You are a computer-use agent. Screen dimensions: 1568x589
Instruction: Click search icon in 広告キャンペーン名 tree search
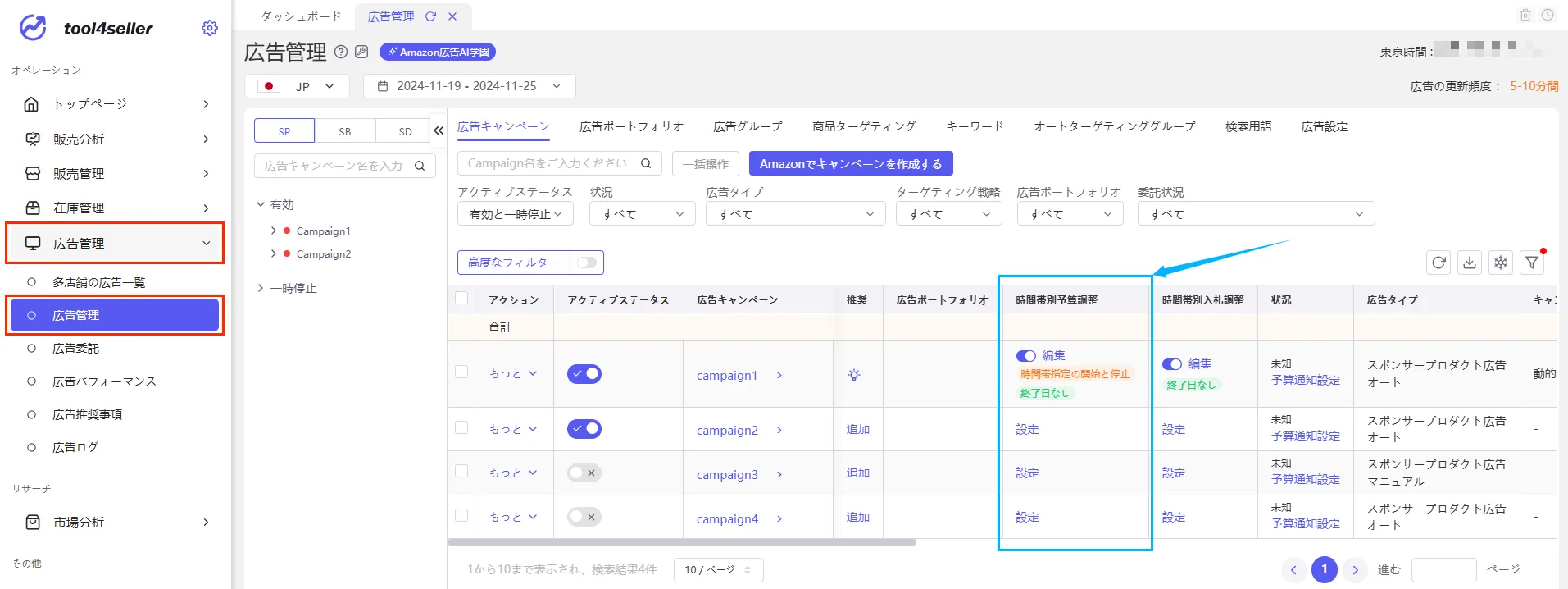pyautogui.click(x=420, y=166)
